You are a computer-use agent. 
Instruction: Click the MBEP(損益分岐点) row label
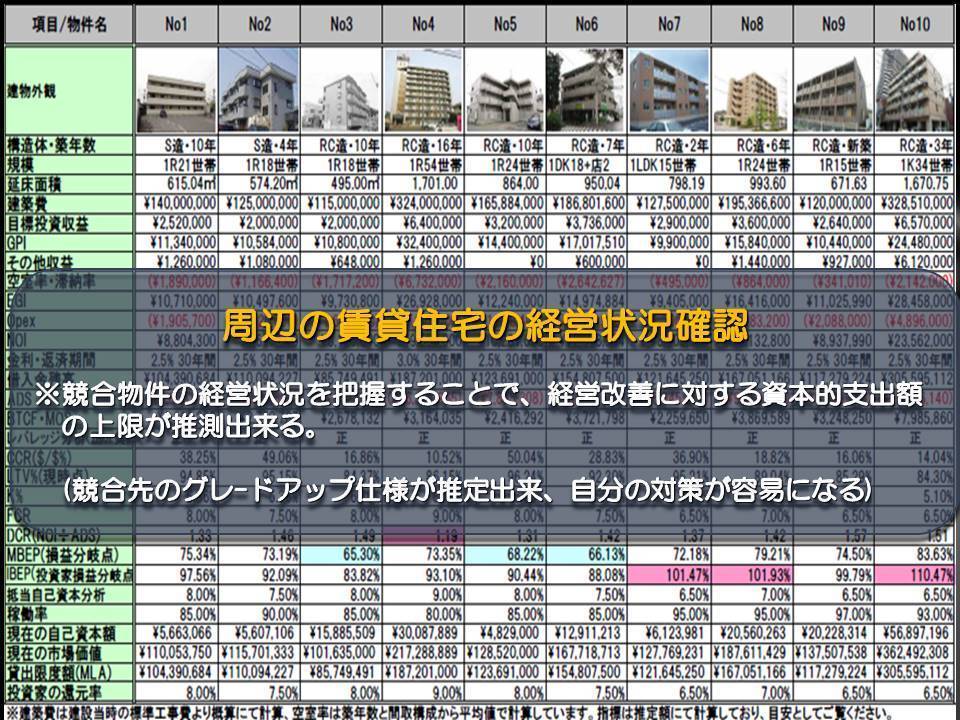click(x=68, y=554)
